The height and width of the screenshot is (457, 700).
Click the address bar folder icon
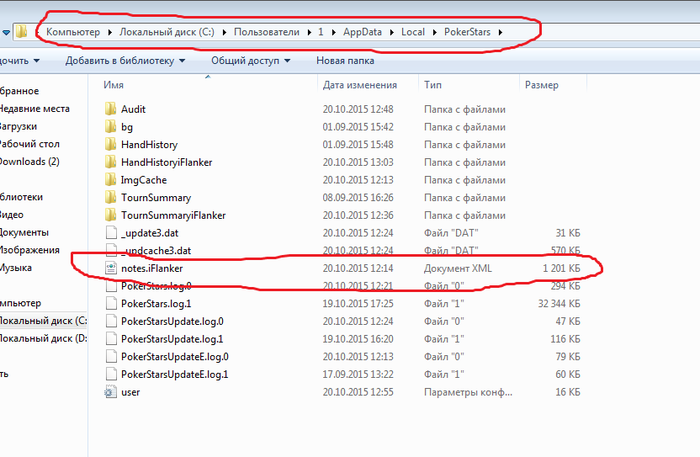click(21, 32)
